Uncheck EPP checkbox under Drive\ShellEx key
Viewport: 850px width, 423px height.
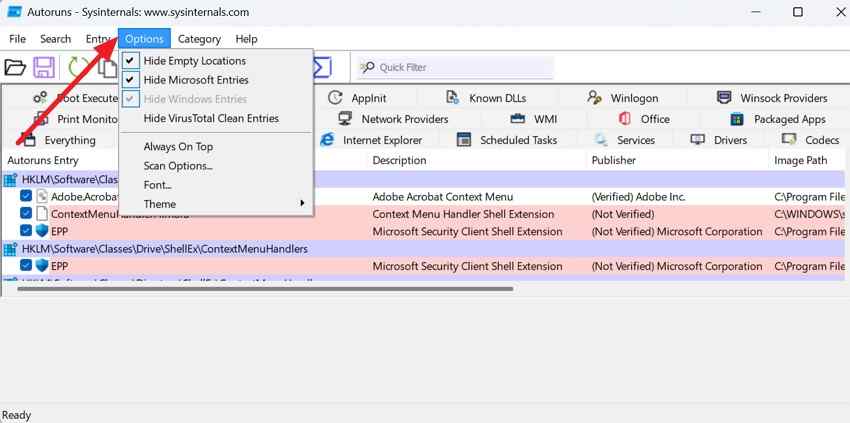pos(26,266)
